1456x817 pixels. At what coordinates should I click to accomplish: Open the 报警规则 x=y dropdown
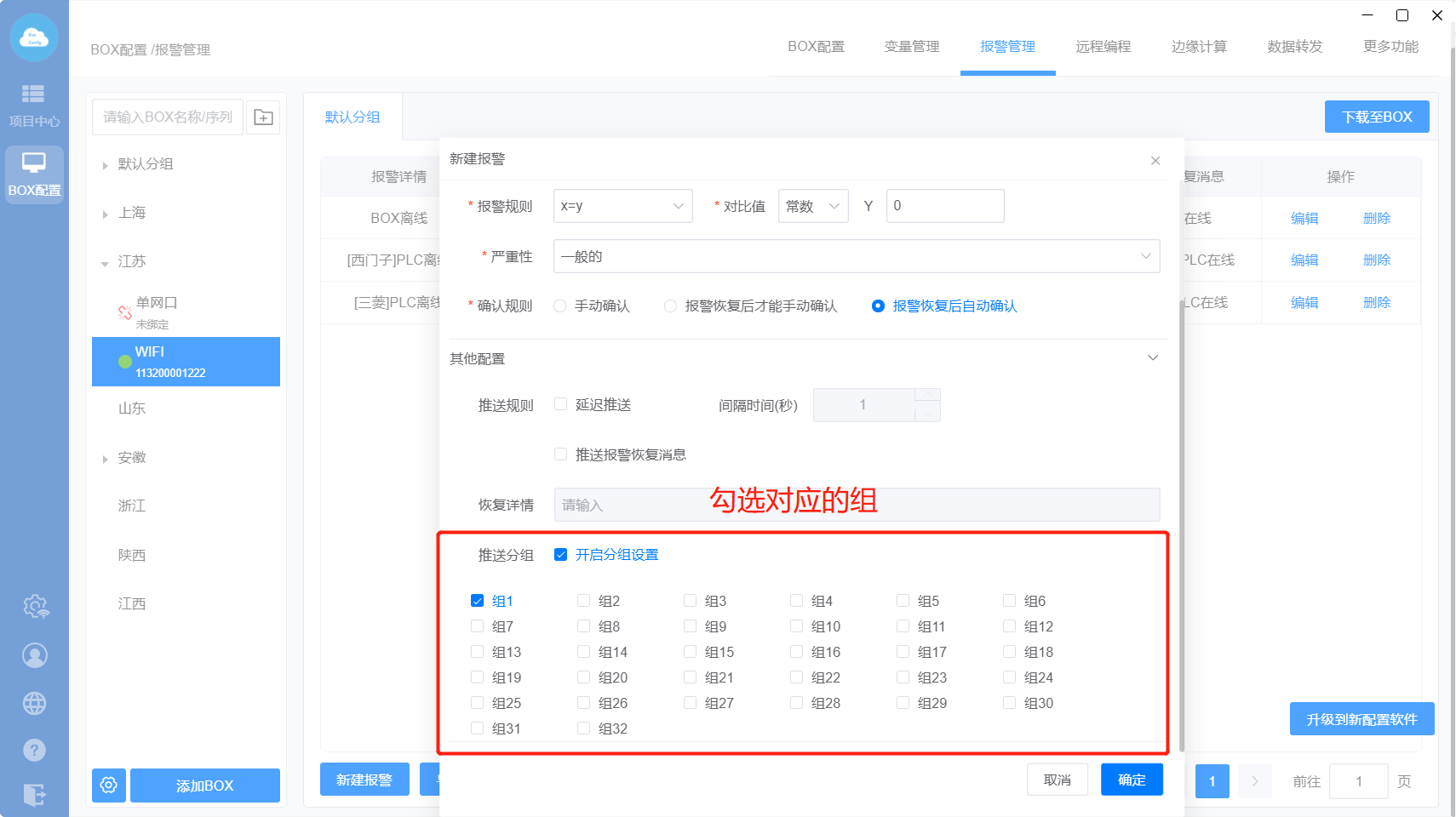pos(622,206)
